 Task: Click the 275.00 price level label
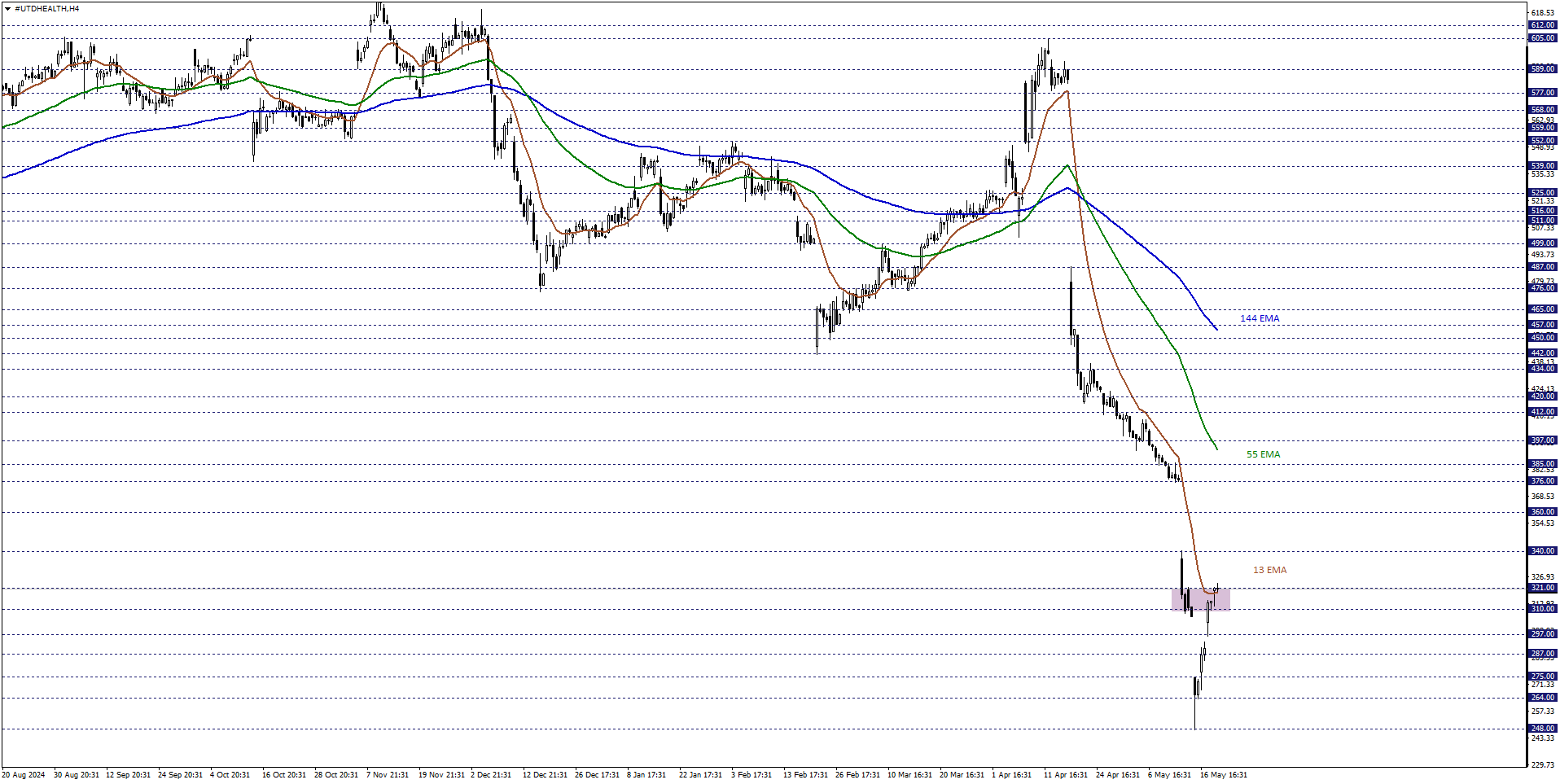1543,677
